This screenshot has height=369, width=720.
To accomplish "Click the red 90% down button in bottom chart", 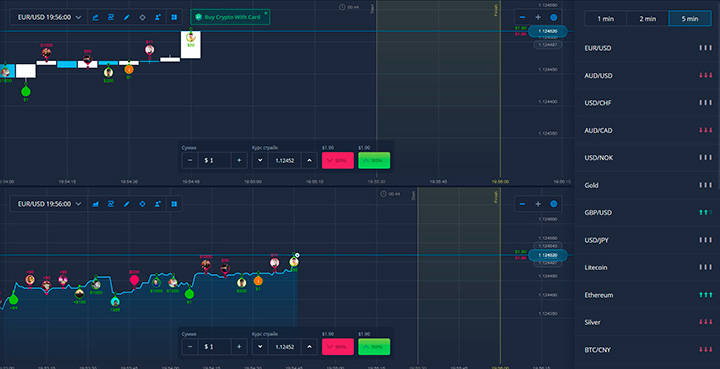I will pos(338,347).
